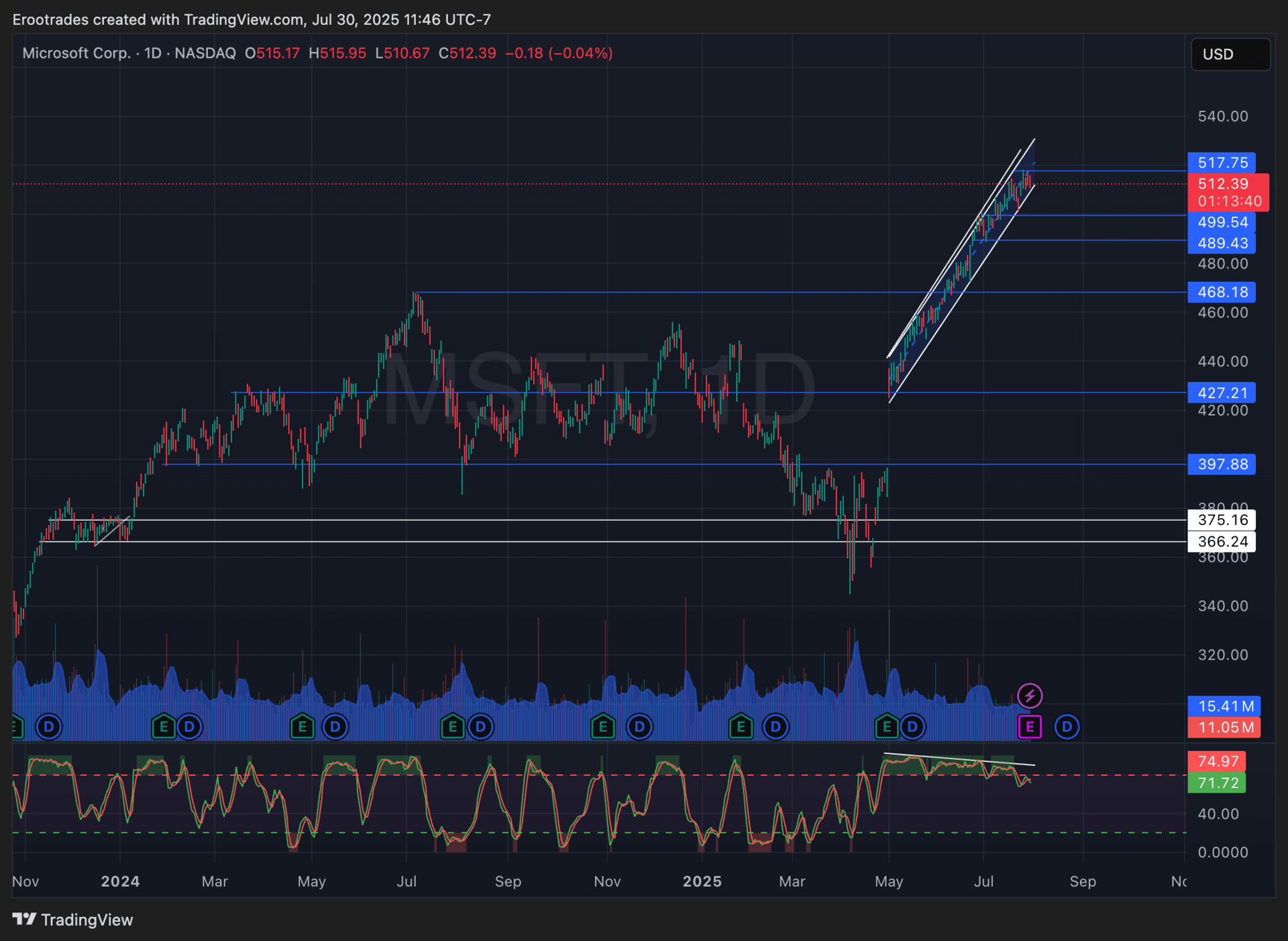Click the 517.75 price level label
The width and height of the screenshot is (1288, 941).
1222,162
